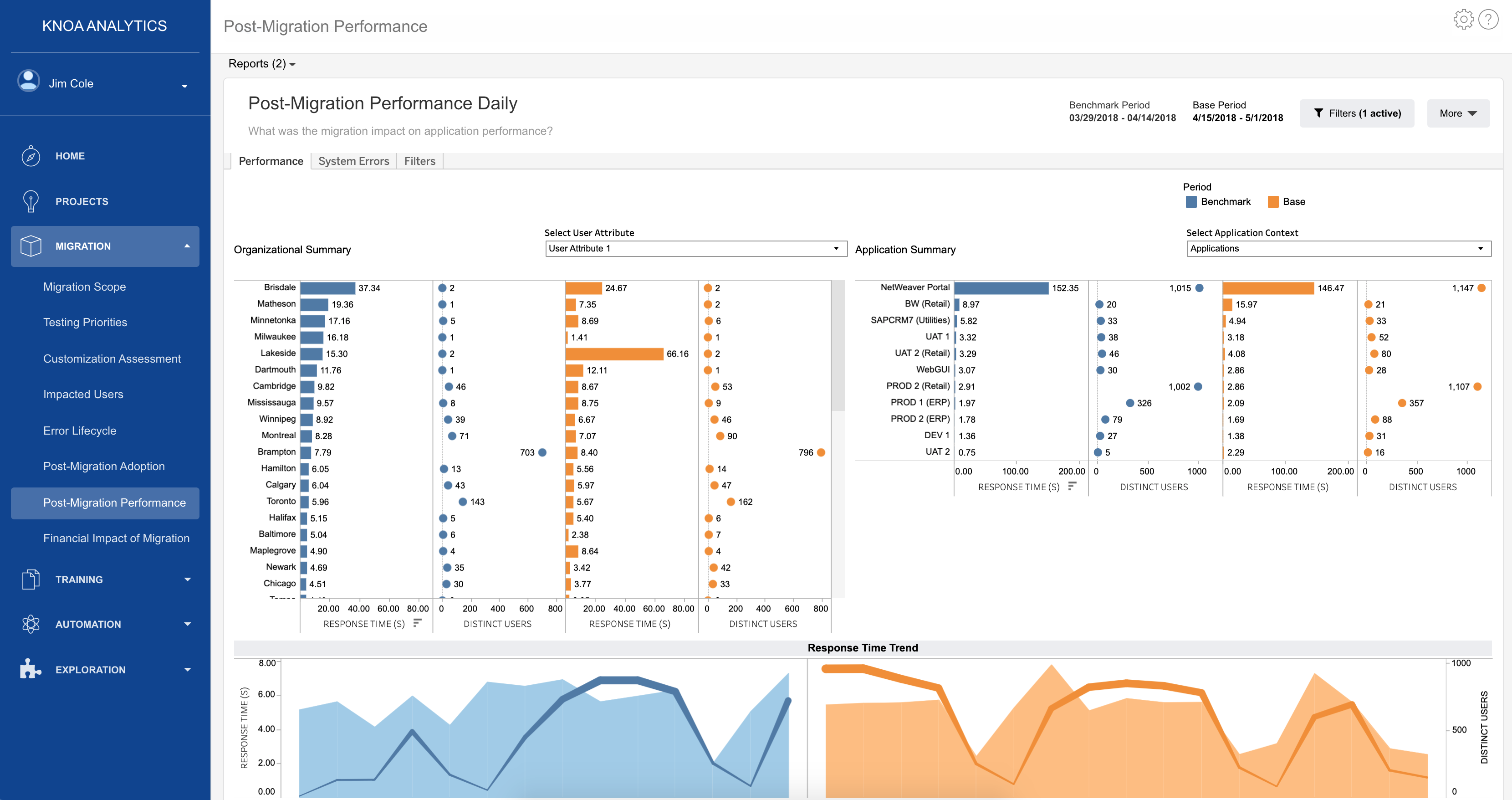
Task: Click the Home compass icon
Action: tap(31, 156)
